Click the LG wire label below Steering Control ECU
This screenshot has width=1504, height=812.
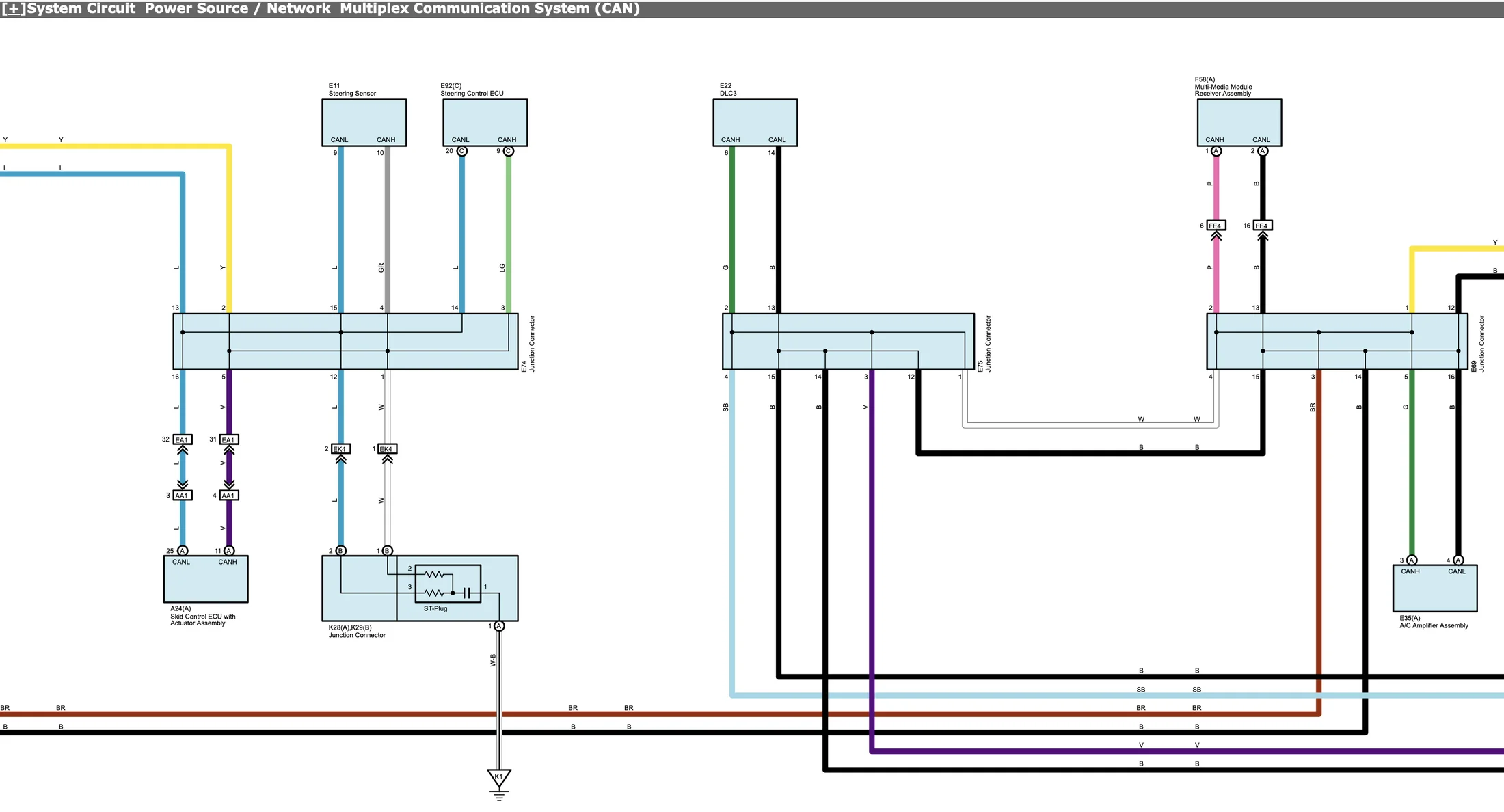click(x=502, y=268)
